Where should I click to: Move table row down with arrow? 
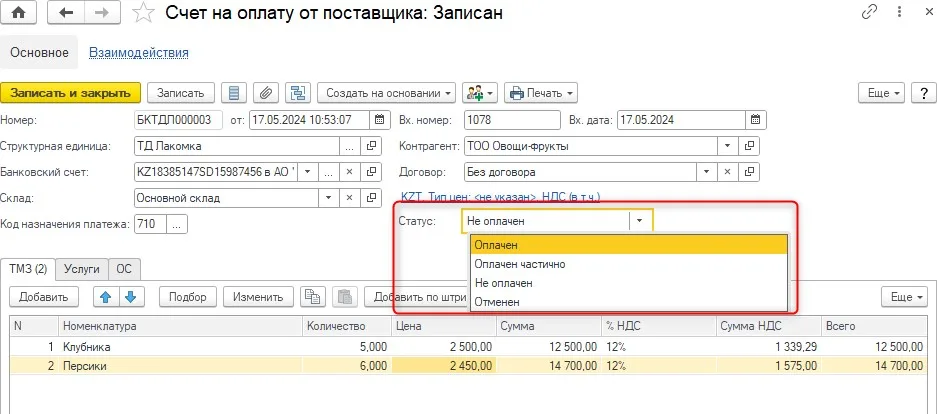pyautogui.click(x=132, y=296)
